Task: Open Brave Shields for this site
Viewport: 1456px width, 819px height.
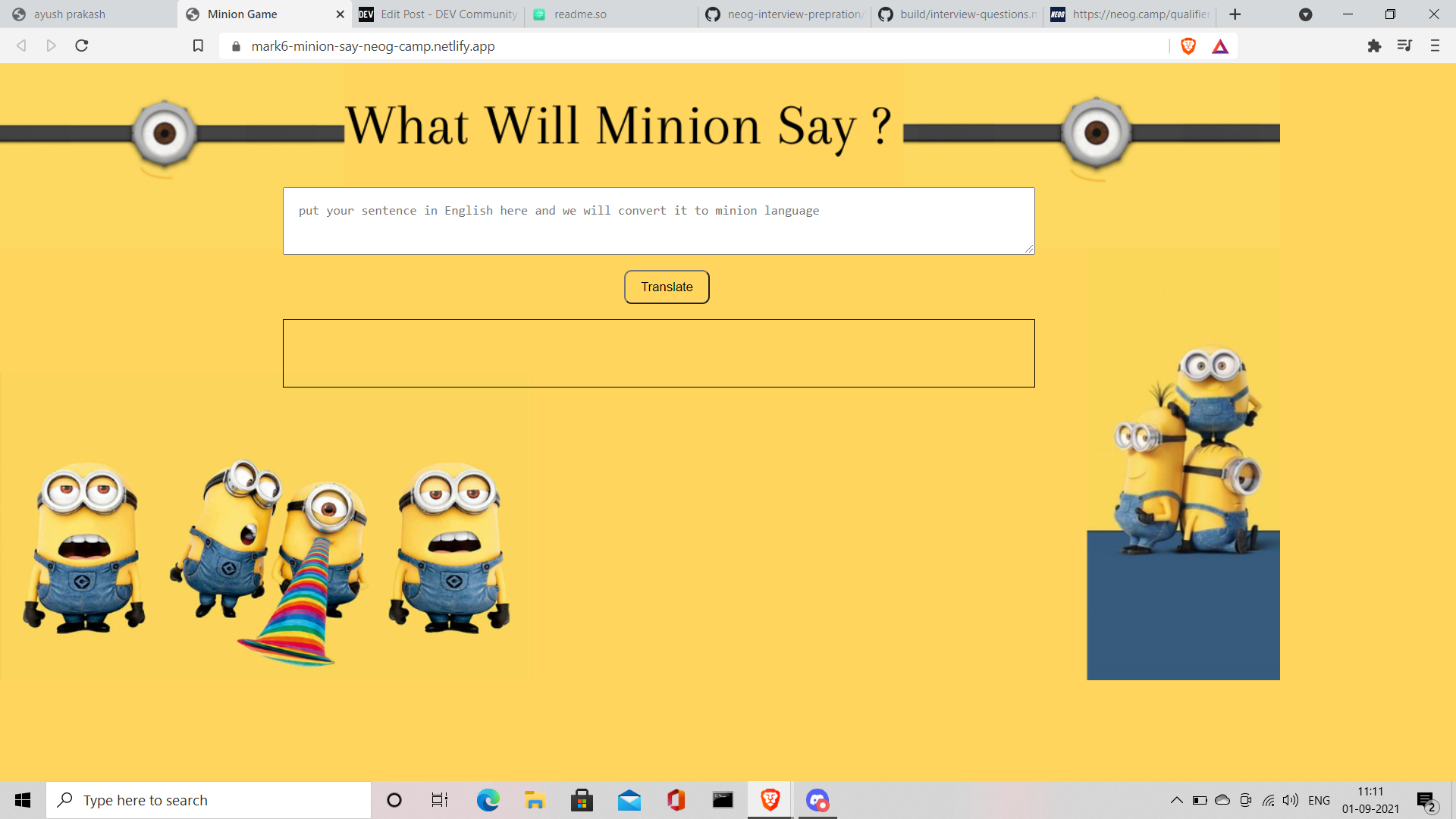Action: 1188,45
